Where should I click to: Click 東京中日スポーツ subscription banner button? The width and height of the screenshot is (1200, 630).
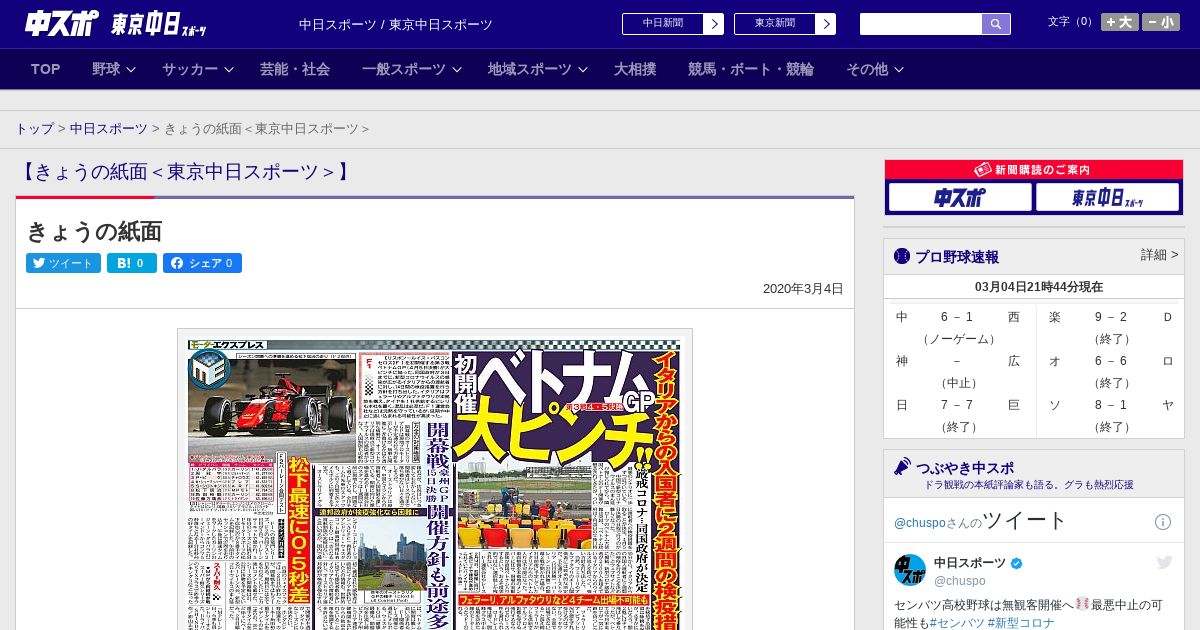coord(1107,198)
